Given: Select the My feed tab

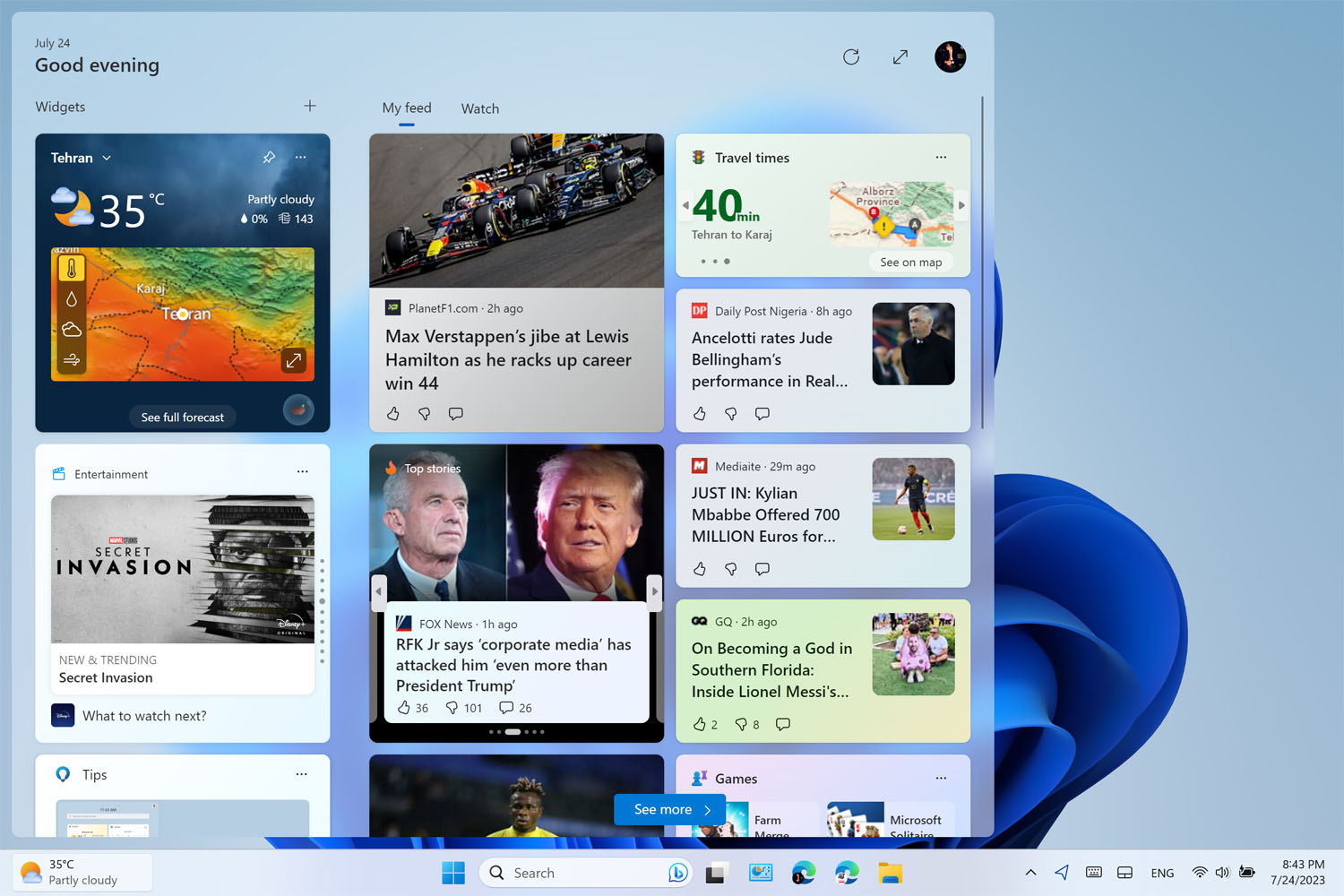Looking at the screenshot, I should click(x=406, y=108).
